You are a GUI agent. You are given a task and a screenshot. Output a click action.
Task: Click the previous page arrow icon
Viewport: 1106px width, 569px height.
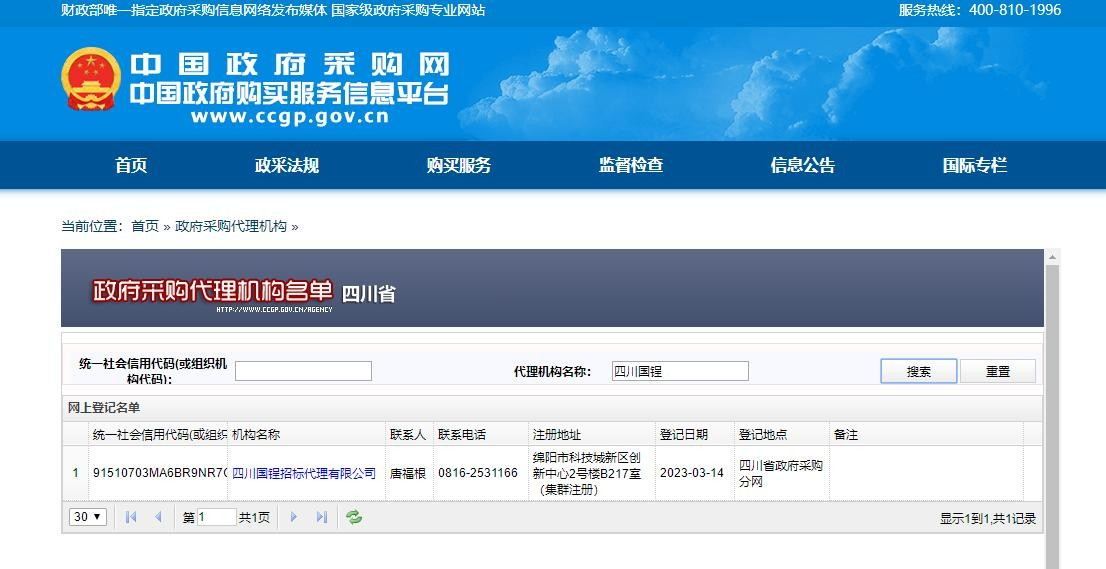[x=158, y=517]
